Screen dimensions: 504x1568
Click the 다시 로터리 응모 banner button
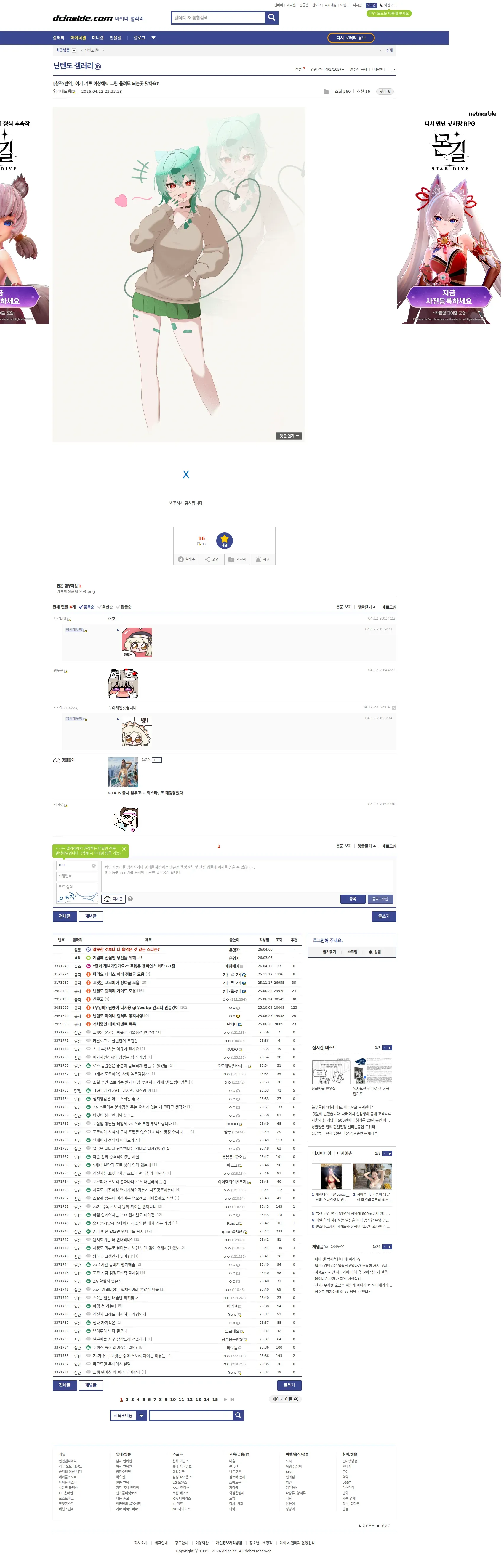[x=351, y=38]
